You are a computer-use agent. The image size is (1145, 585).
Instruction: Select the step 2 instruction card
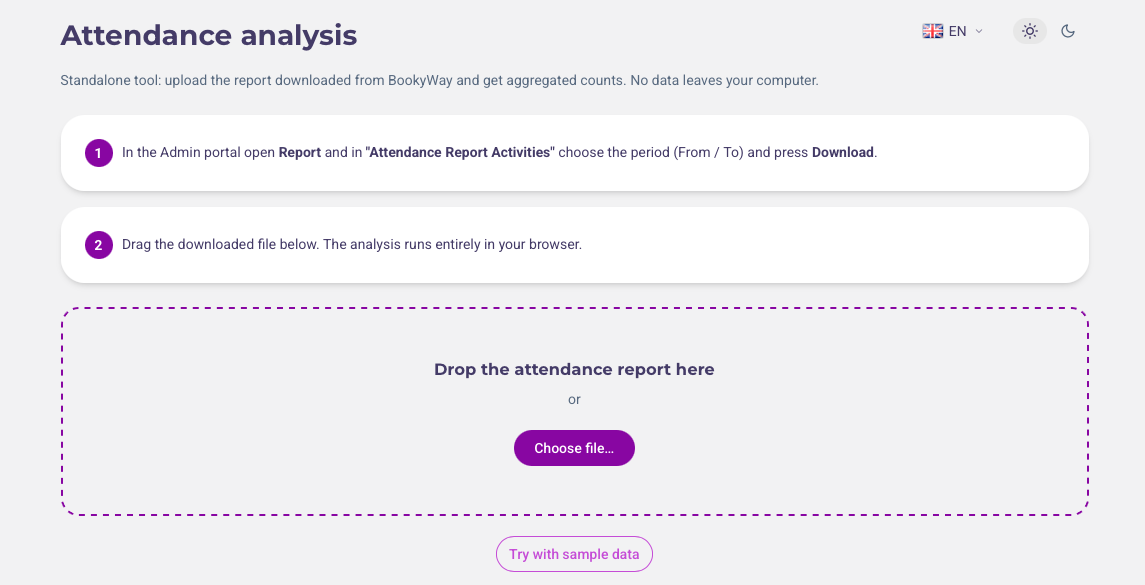(575, 245)
